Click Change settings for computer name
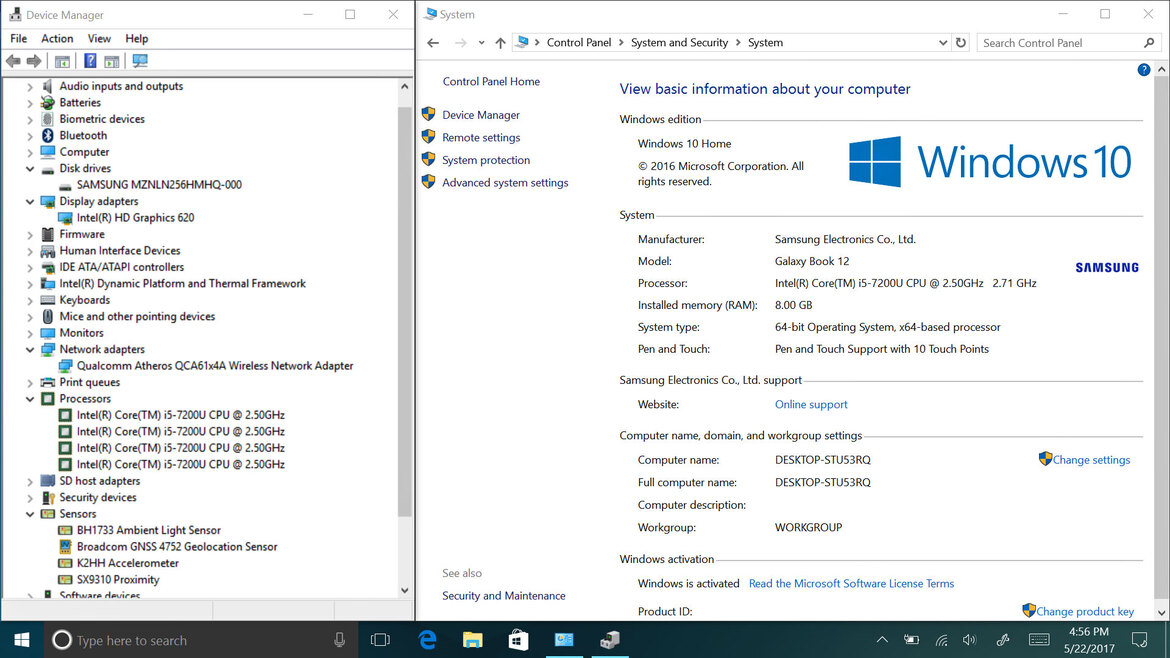The height and width of the screenshot is (658, 1170). point(1091,460)
